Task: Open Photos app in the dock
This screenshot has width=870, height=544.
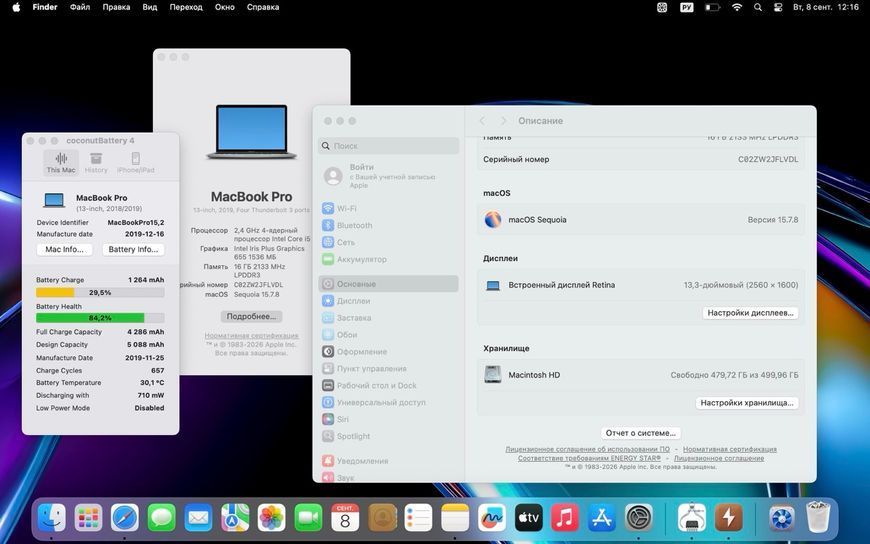Action: 271,518
